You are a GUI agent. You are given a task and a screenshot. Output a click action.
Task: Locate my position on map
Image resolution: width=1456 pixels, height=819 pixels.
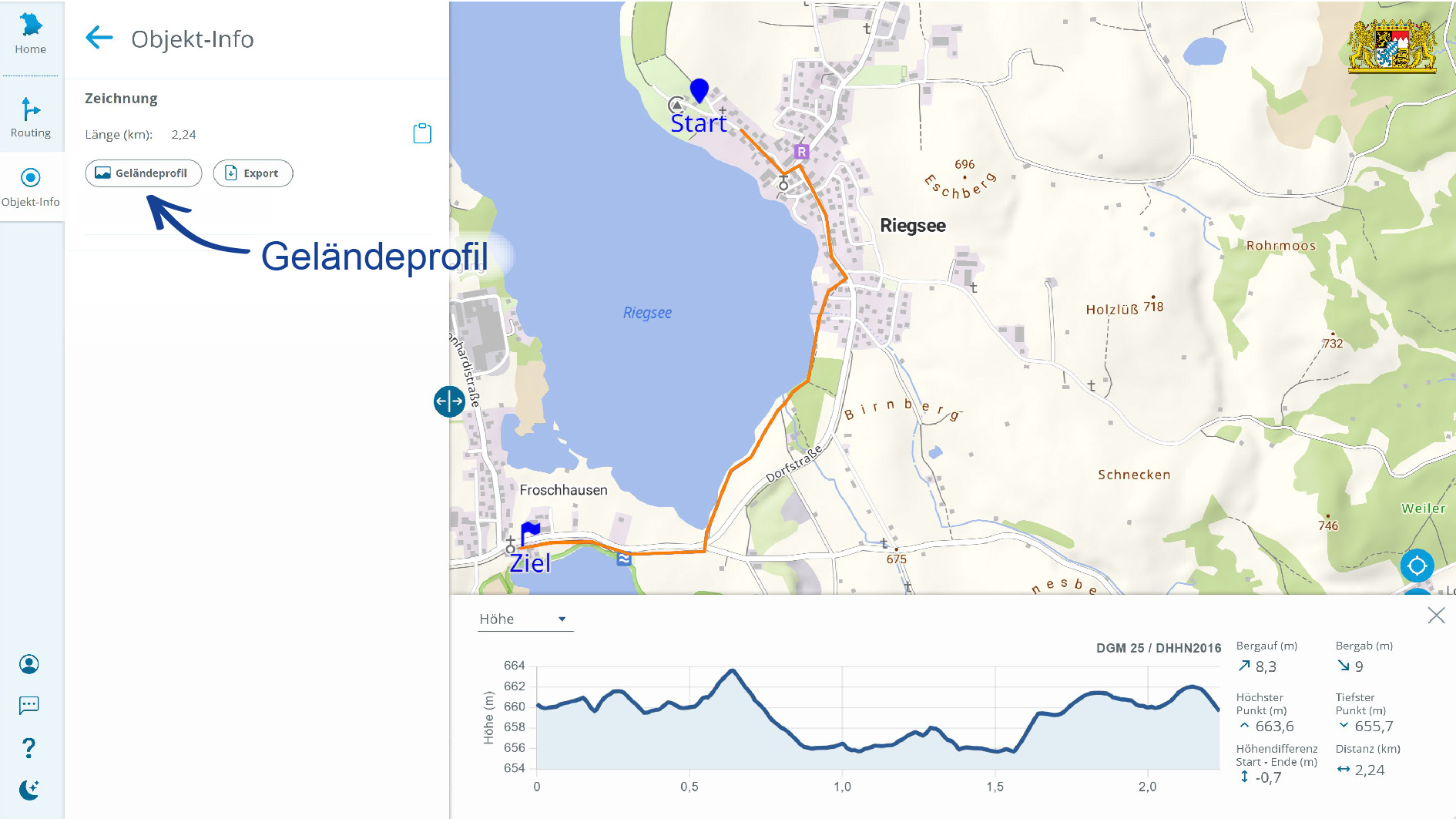(x=1417, y=566)
